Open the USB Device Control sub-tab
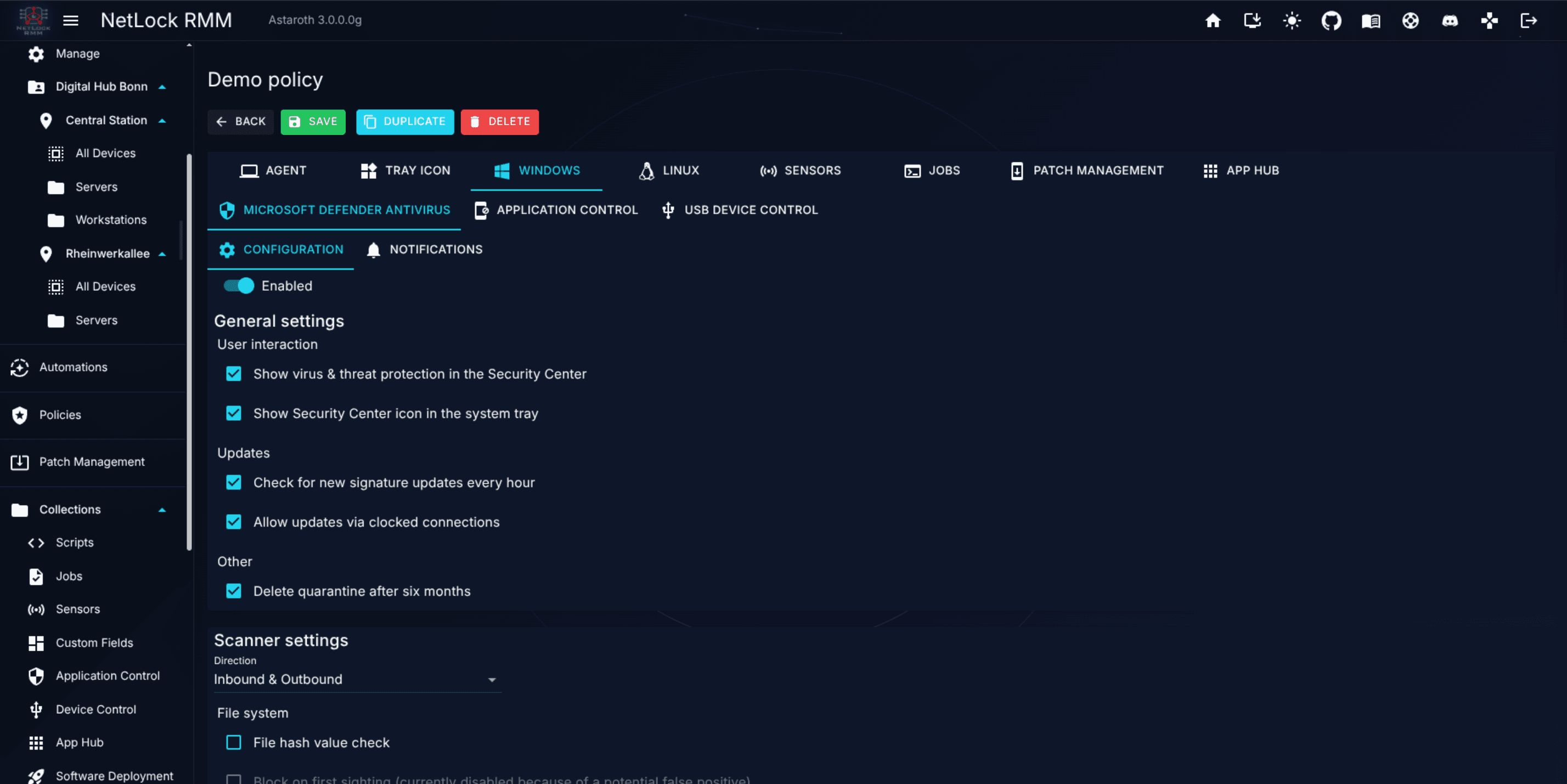This screenshot has width=1567, height=784. [x=740, y=211]
